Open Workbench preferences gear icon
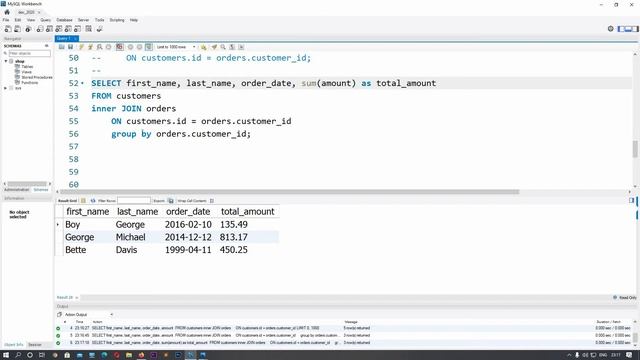This screenshot has height=360, width=640. point(611,29)
